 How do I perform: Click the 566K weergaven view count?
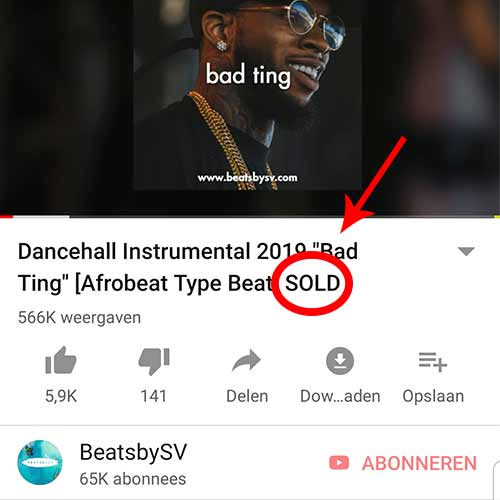(79, 317)
